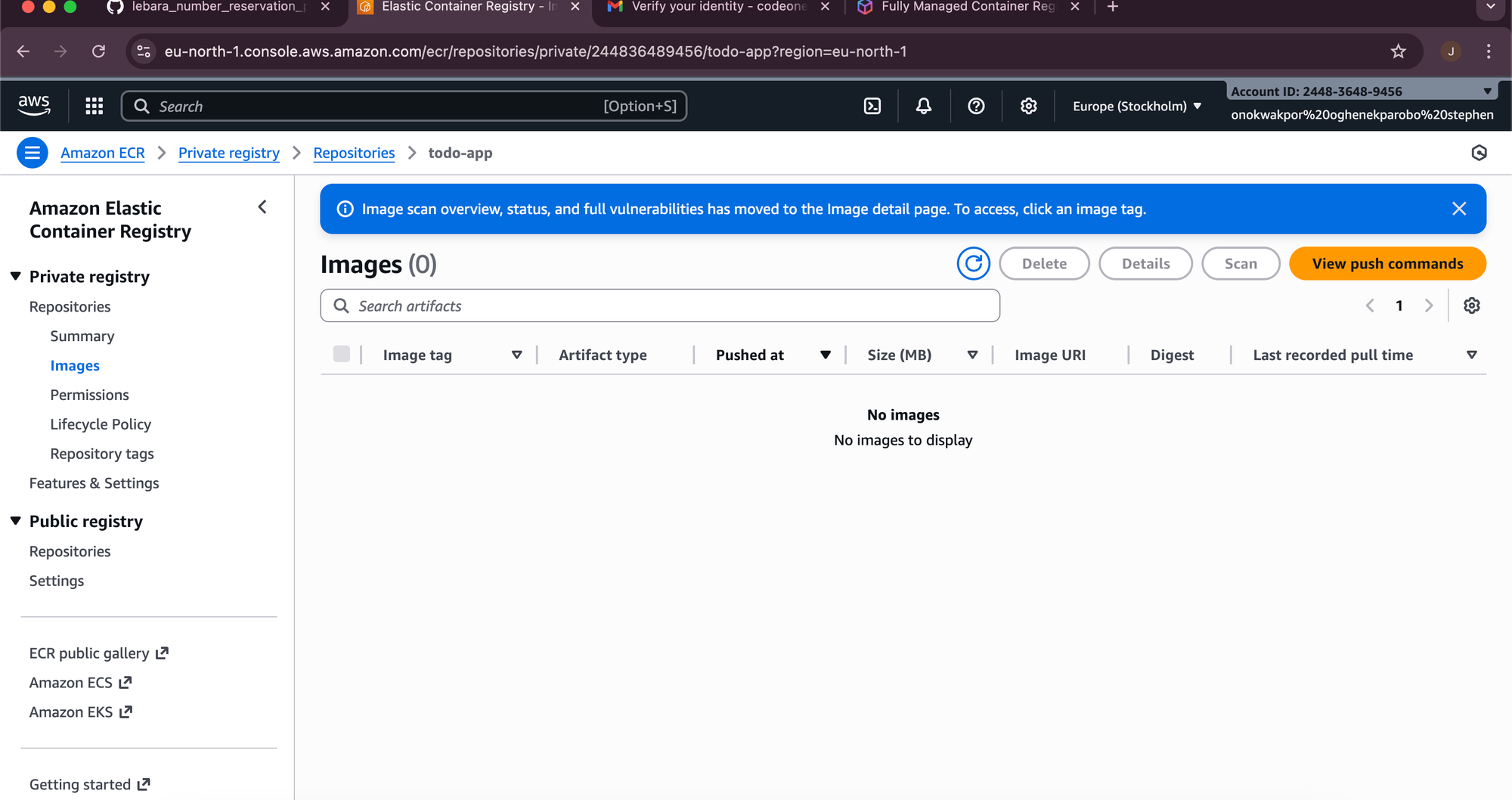Collapse the Public registry section

[x=16, y=521]
